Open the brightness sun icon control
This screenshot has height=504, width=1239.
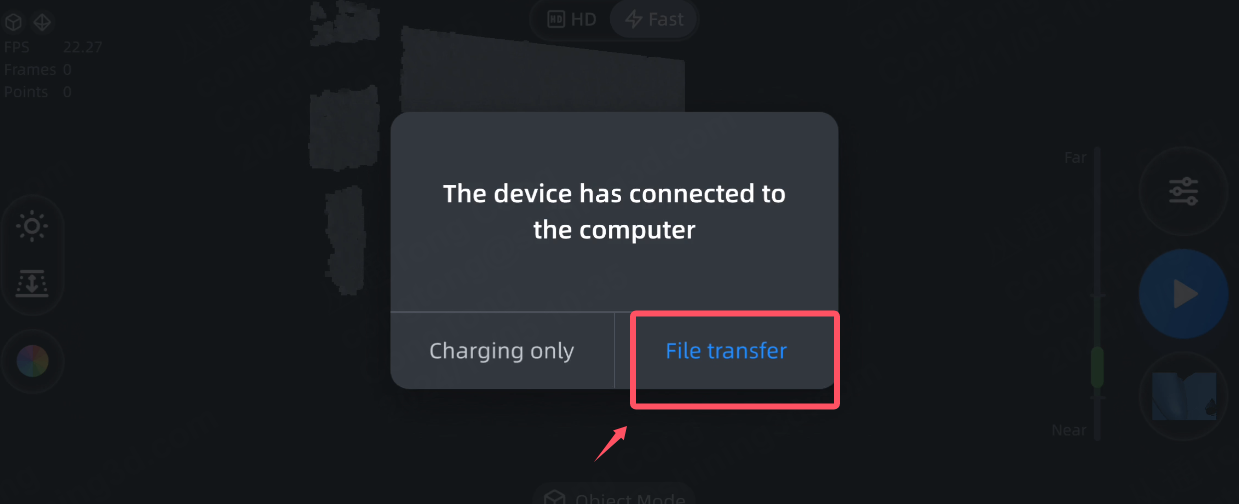click(x=32, y=227)
